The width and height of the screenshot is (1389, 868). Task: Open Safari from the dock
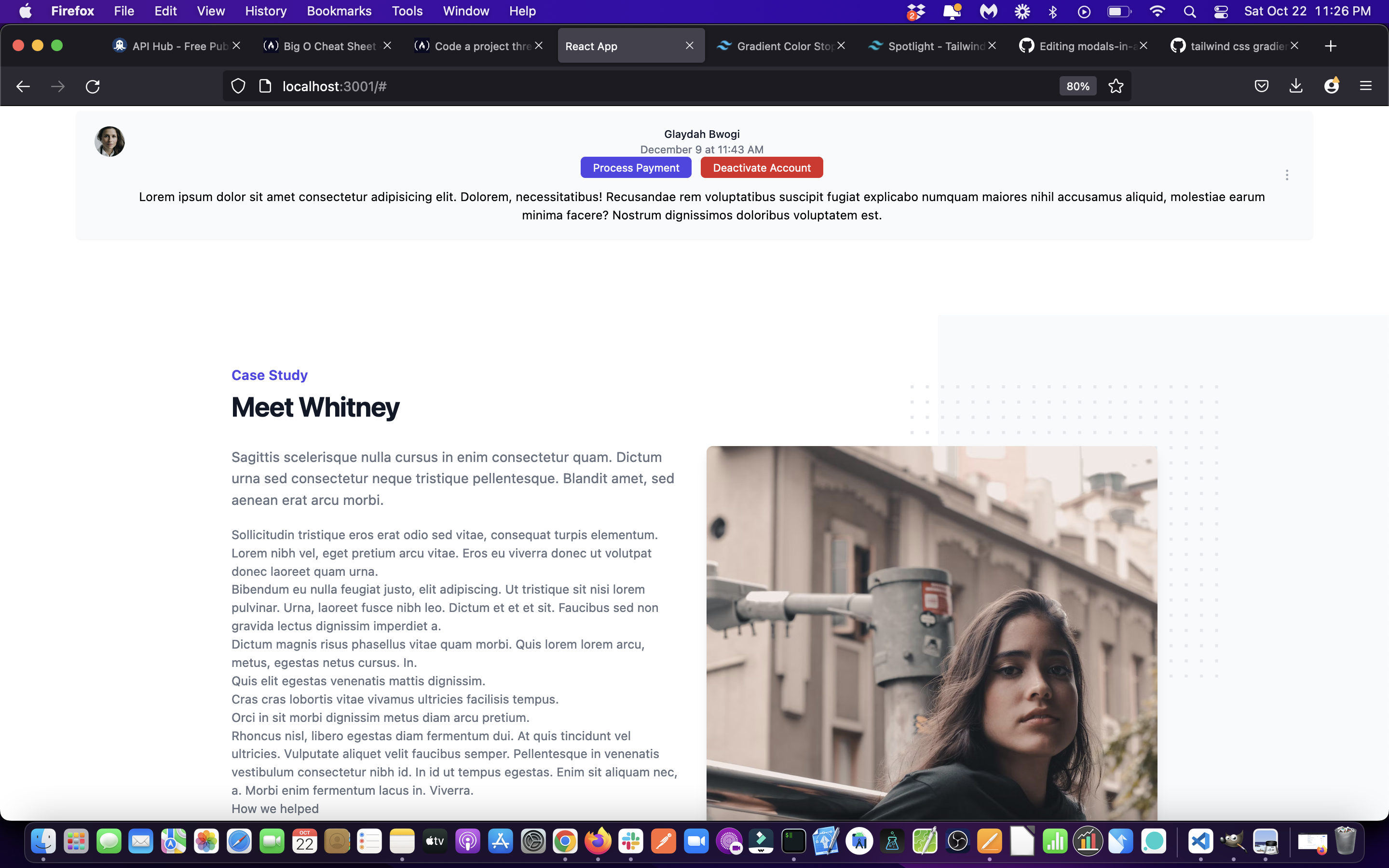[239, 841]
